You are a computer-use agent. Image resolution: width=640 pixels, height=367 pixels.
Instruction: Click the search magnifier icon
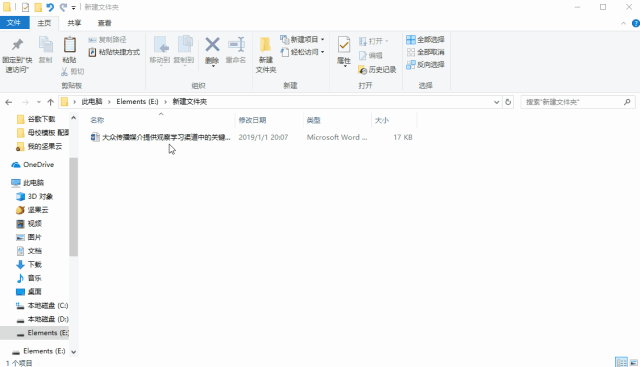[627, 102]
